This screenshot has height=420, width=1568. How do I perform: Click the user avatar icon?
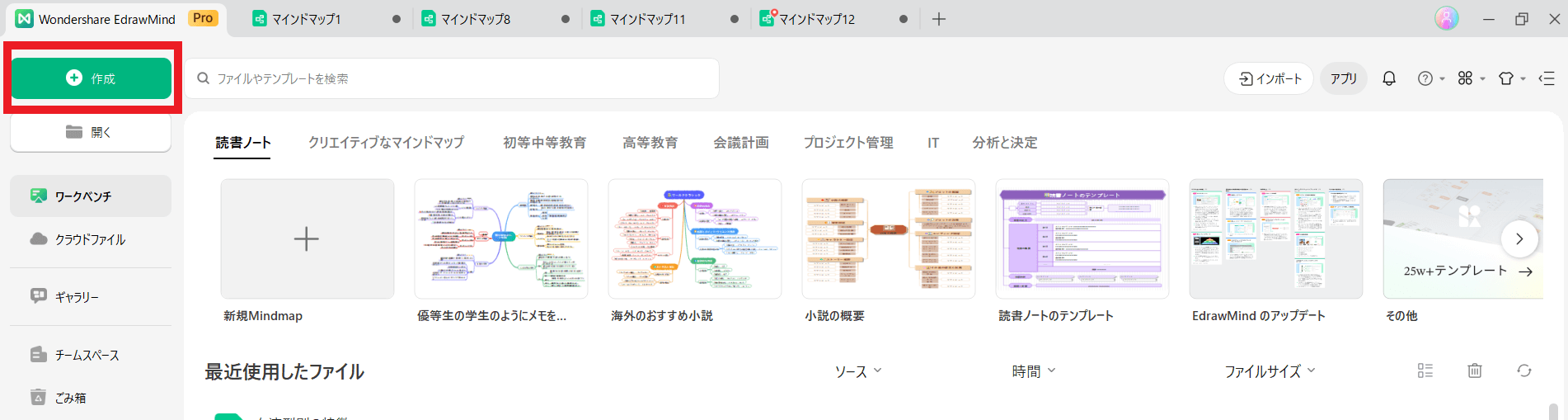tap(1447, 18)
